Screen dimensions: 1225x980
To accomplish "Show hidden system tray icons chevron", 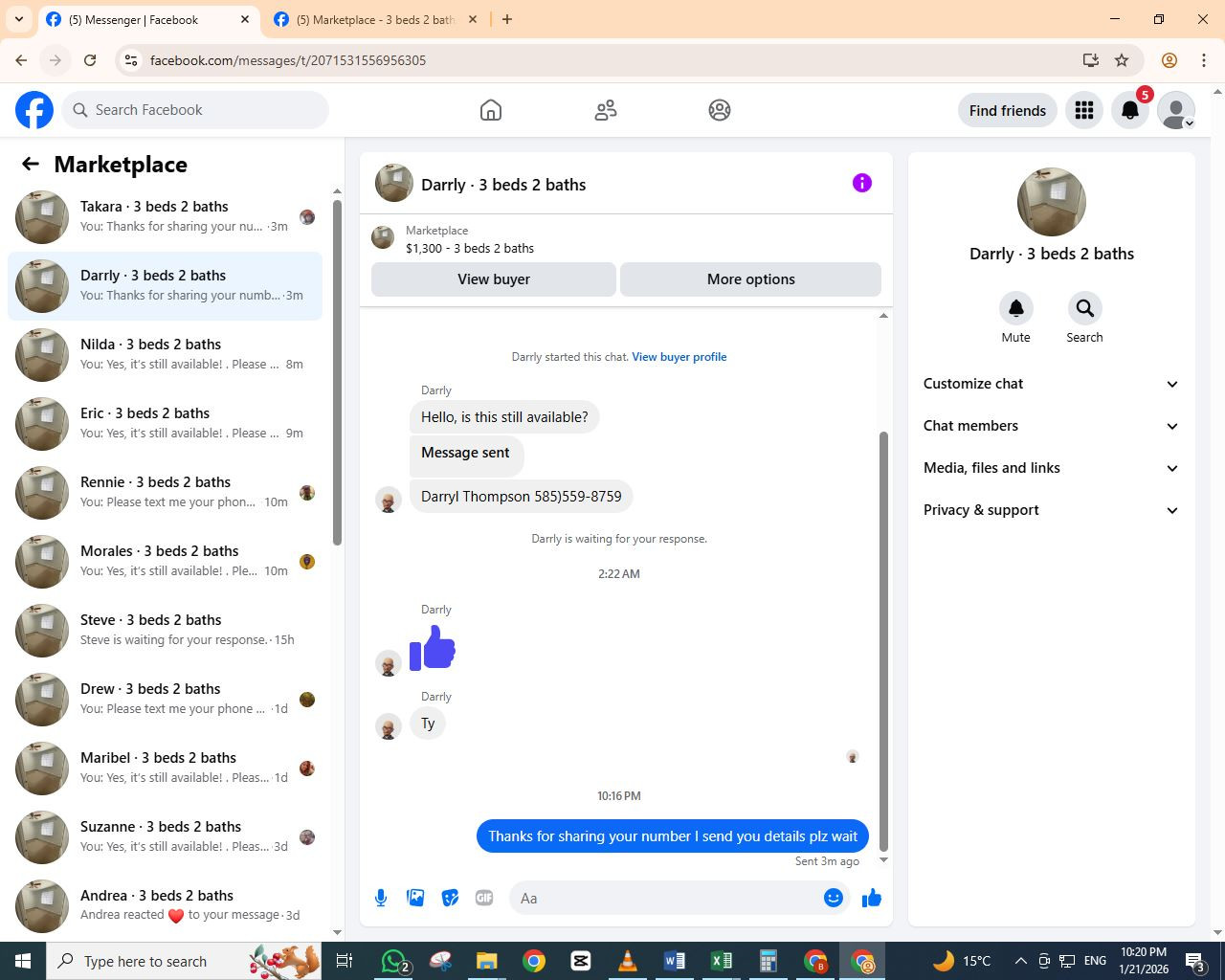I will 1020,961.
